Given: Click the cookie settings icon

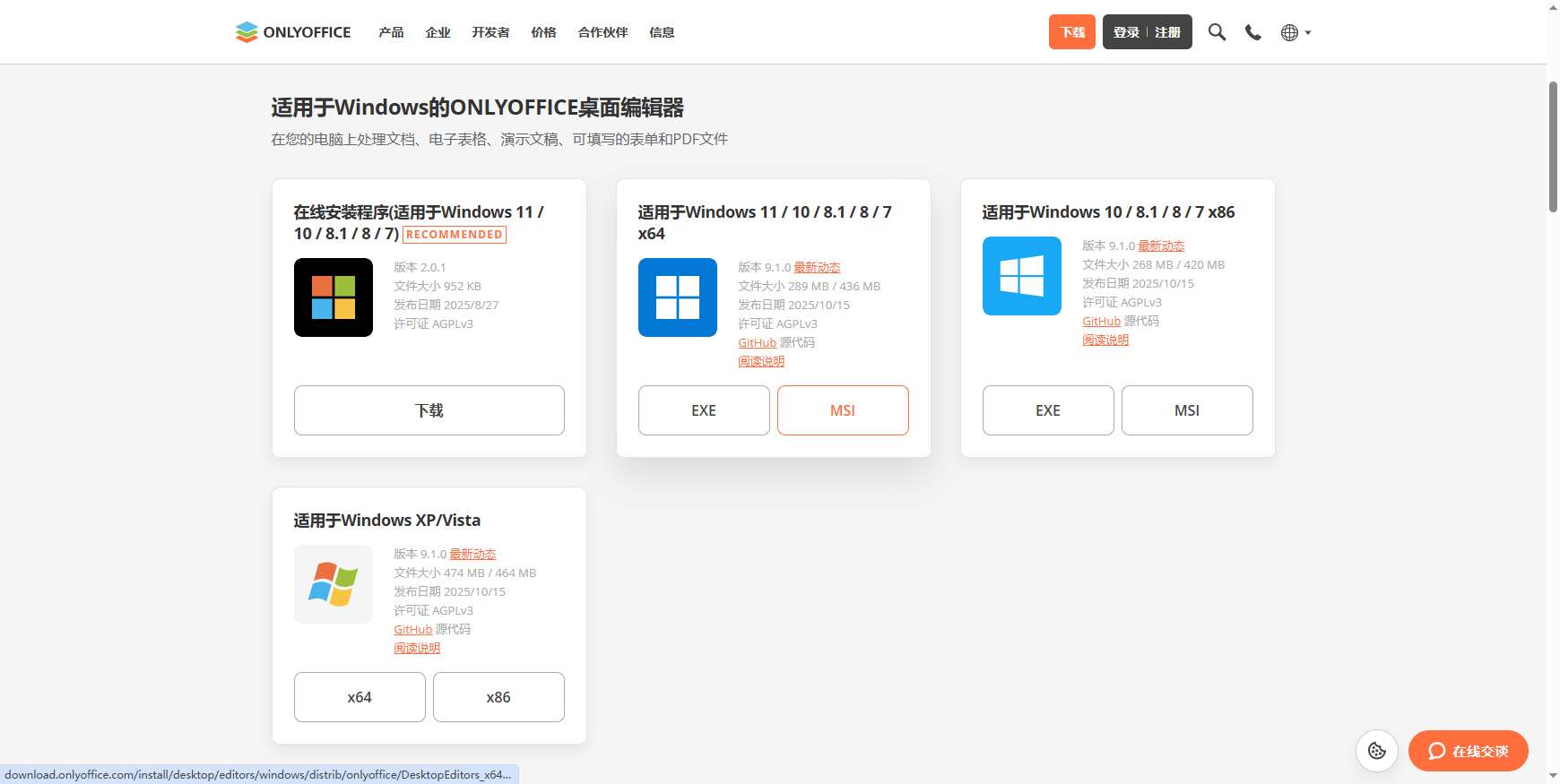Looking at the screenshot, I should point(1377,751).
